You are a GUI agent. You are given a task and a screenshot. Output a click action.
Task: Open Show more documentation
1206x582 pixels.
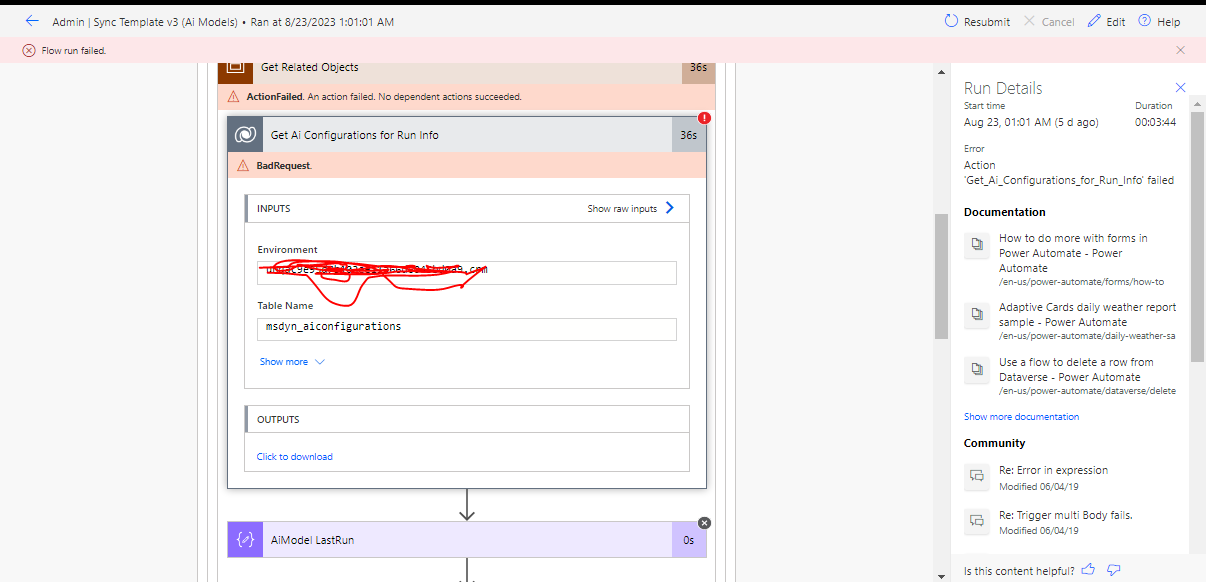[x=1021, y=416]
